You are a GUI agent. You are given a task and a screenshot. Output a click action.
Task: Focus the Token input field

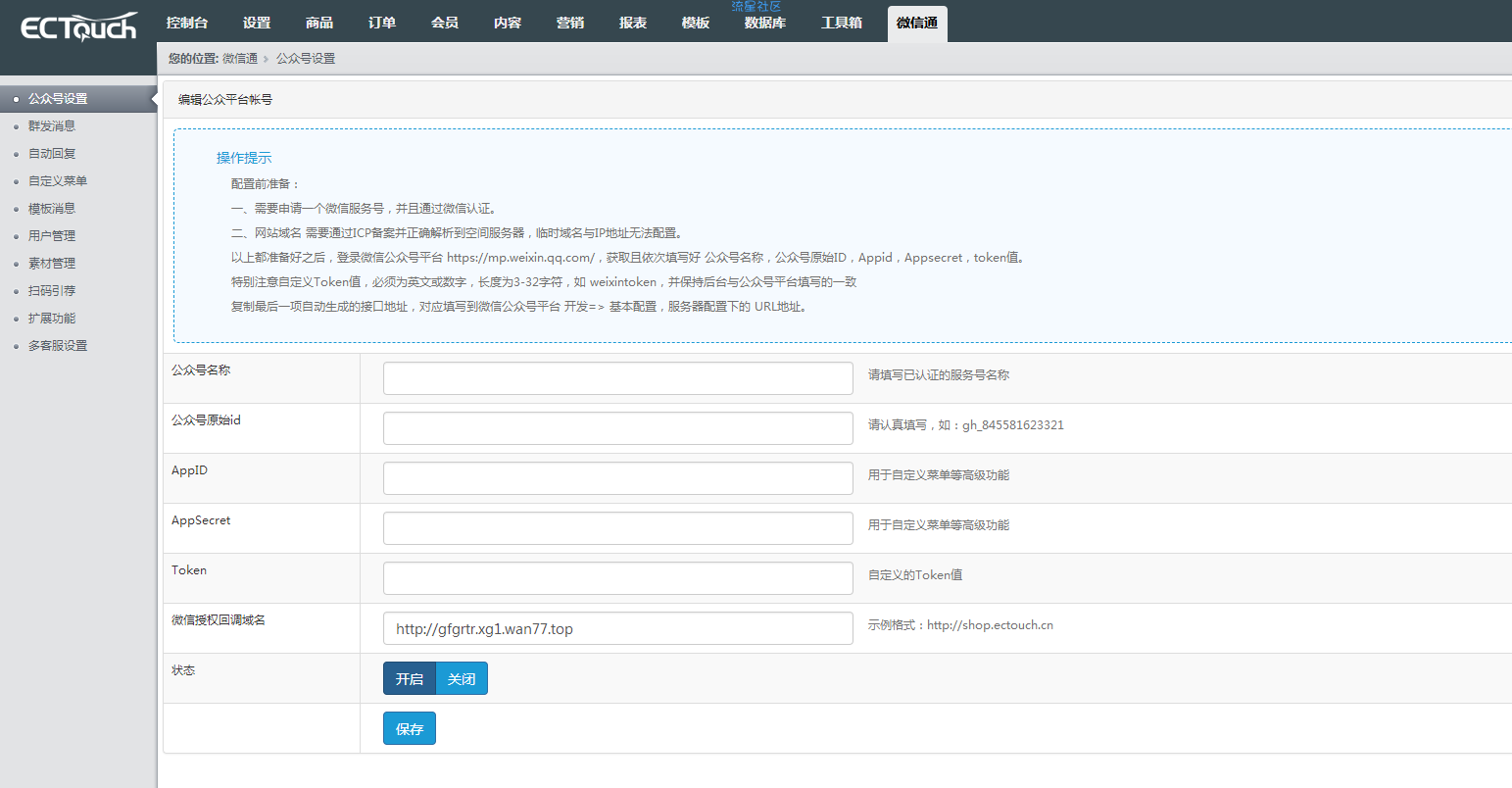point(618,578)
